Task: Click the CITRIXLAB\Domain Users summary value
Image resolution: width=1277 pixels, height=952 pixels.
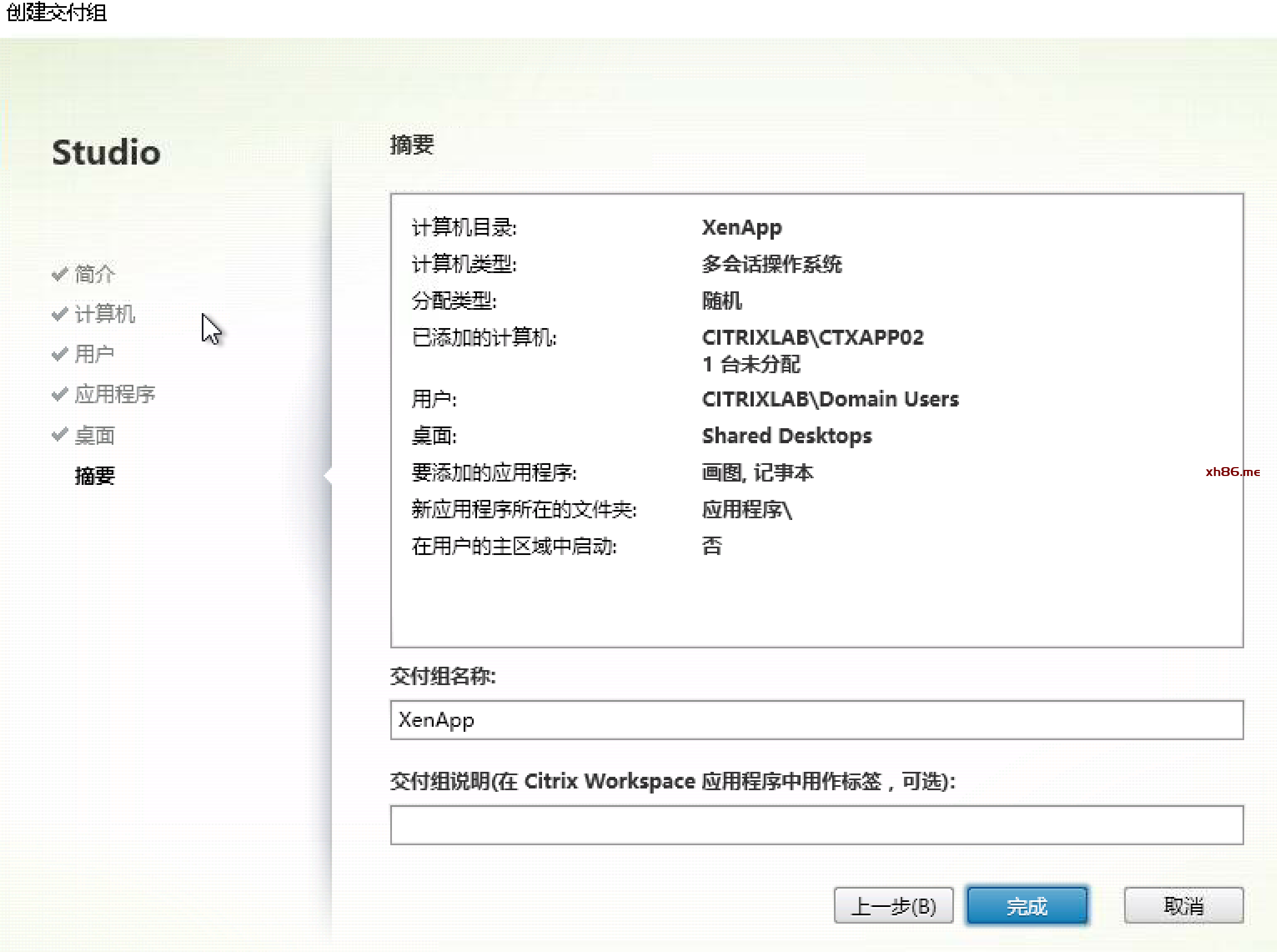Action: (x=830, y=399)
